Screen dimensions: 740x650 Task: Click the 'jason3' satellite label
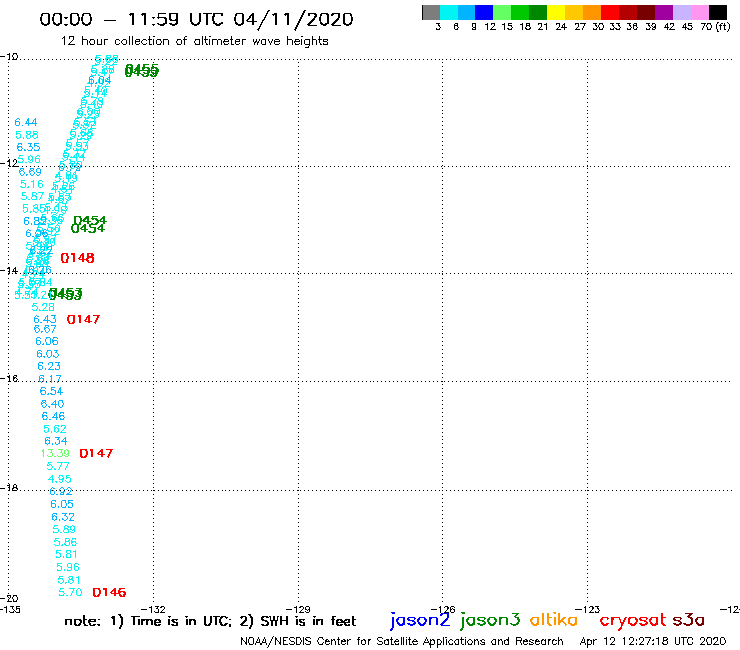point(490,620)
